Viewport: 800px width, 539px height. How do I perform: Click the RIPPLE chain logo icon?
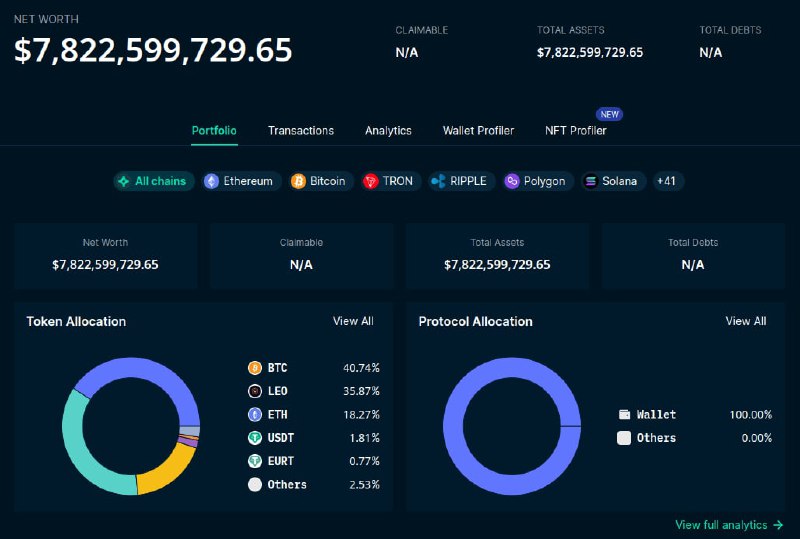point(438,181)
